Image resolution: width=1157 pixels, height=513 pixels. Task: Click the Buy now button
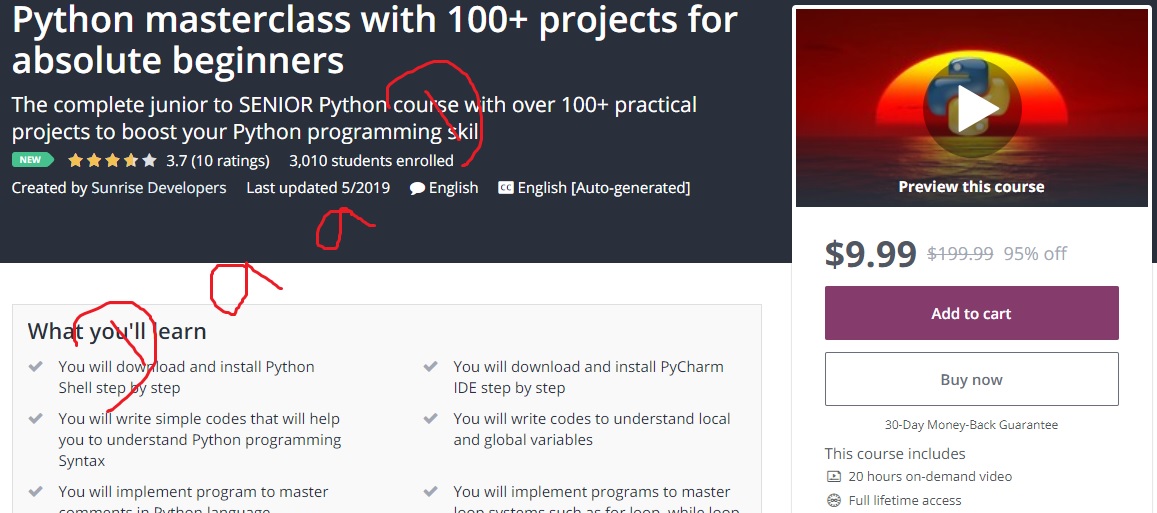[x=971, y=379]
